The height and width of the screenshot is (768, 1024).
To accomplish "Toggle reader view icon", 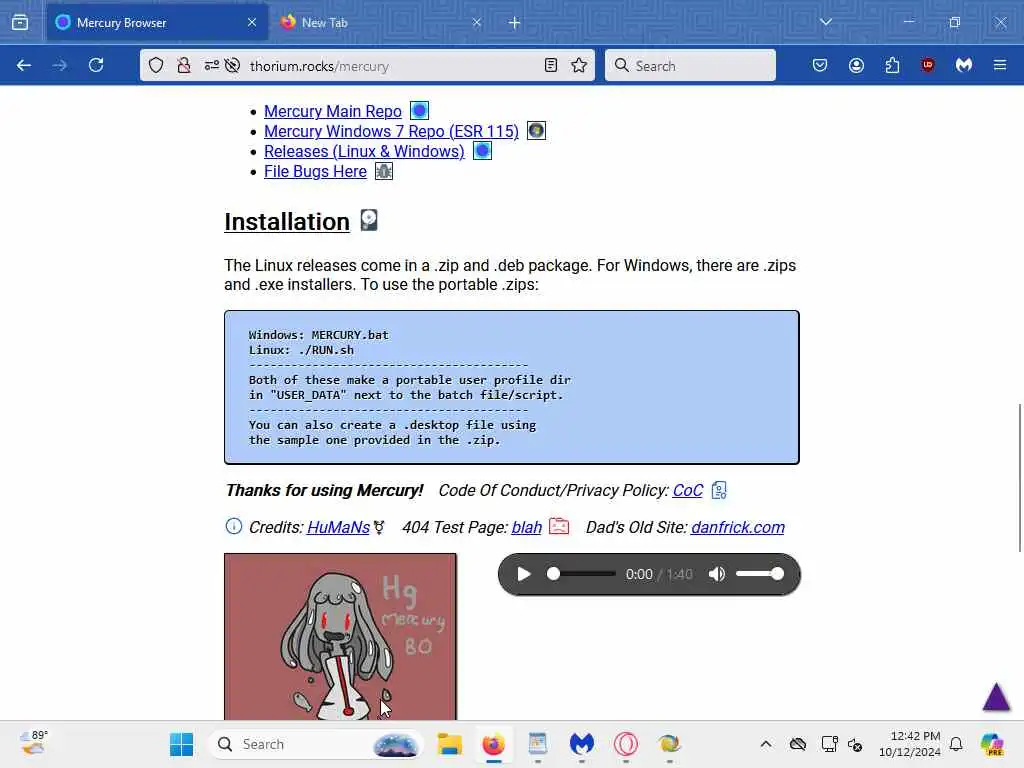I will coord(551,65).
